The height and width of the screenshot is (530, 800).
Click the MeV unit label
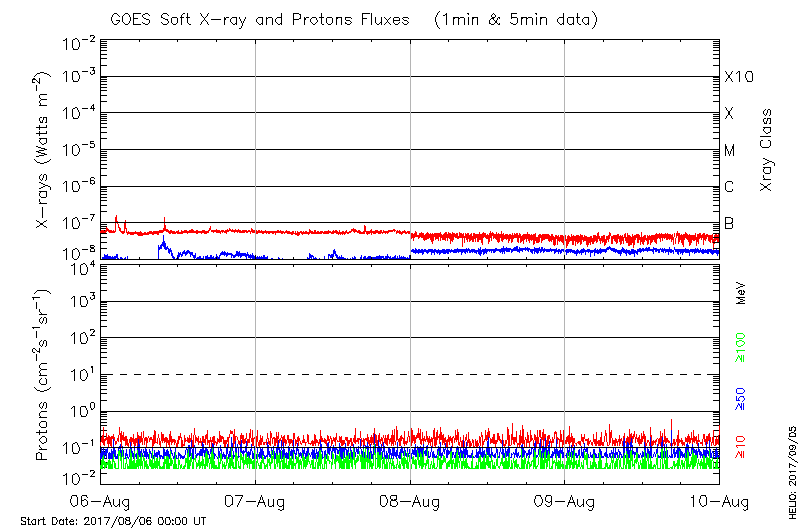[x=741, y=292]
